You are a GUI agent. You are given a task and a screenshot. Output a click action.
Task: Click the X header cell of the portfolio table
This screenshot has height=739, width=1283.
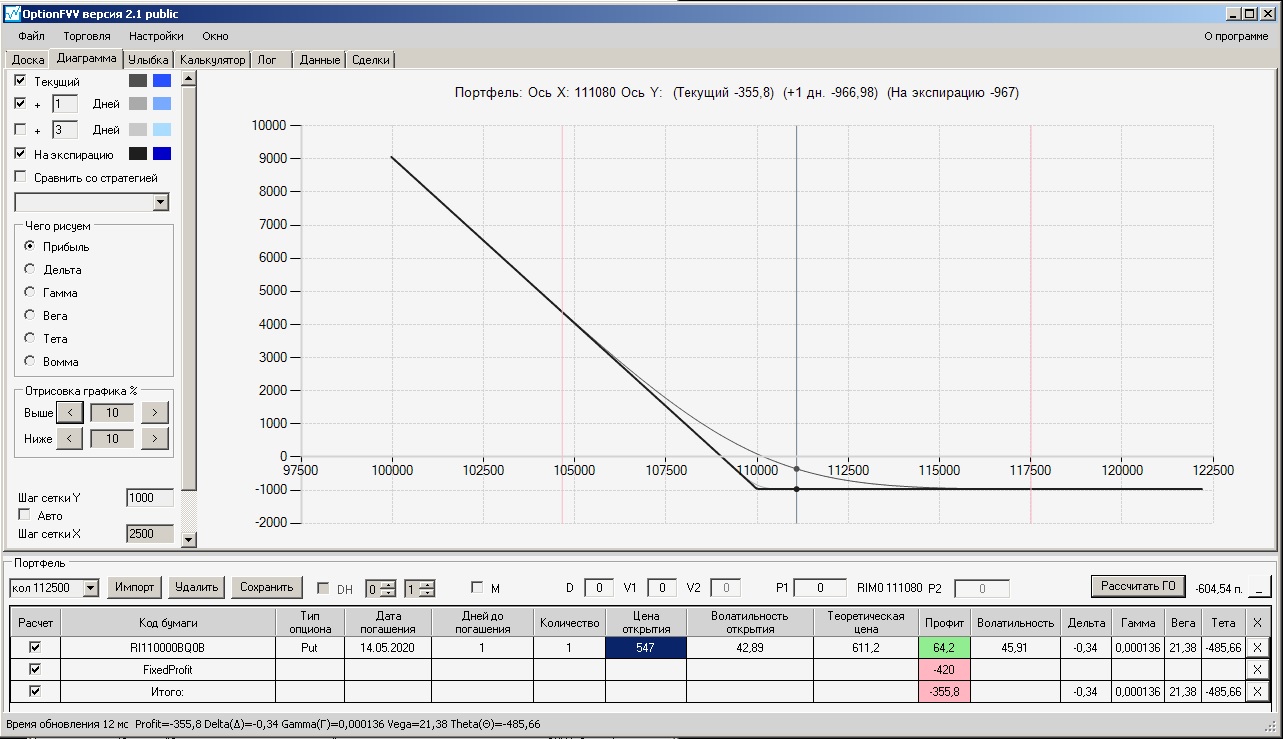tap(1257, 622)
